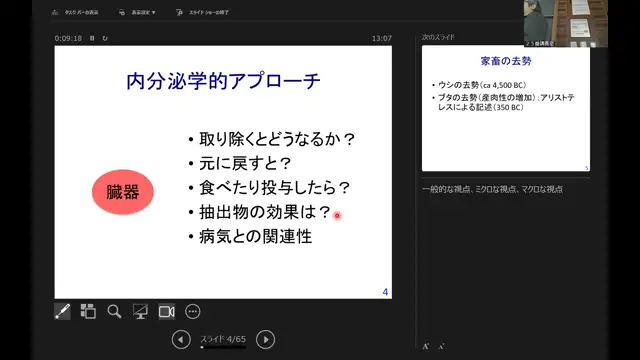Click the slide progress bar under スライド 4/65
The width and height of the screenshot is (640, 360).
(223, 347)
